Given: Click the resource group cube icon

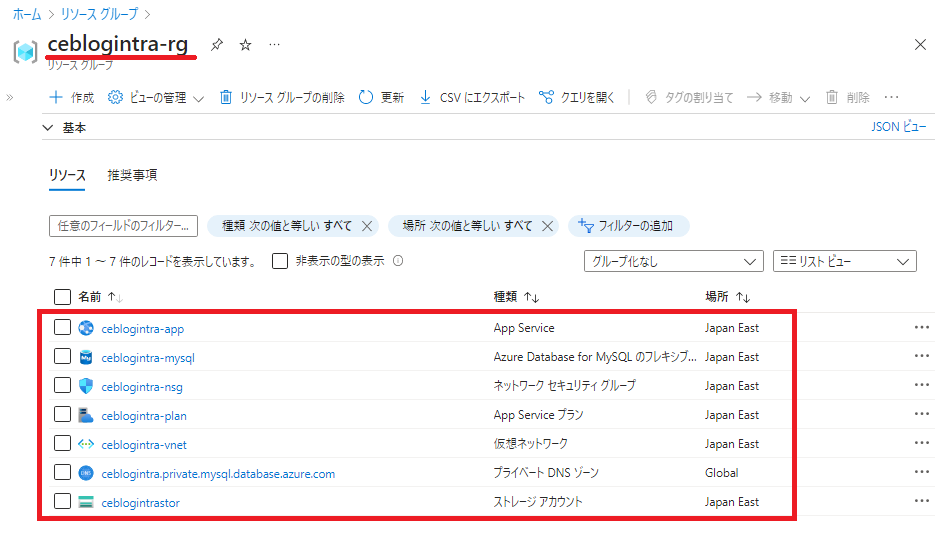Looking at the screenshot, I should point(25,51).
